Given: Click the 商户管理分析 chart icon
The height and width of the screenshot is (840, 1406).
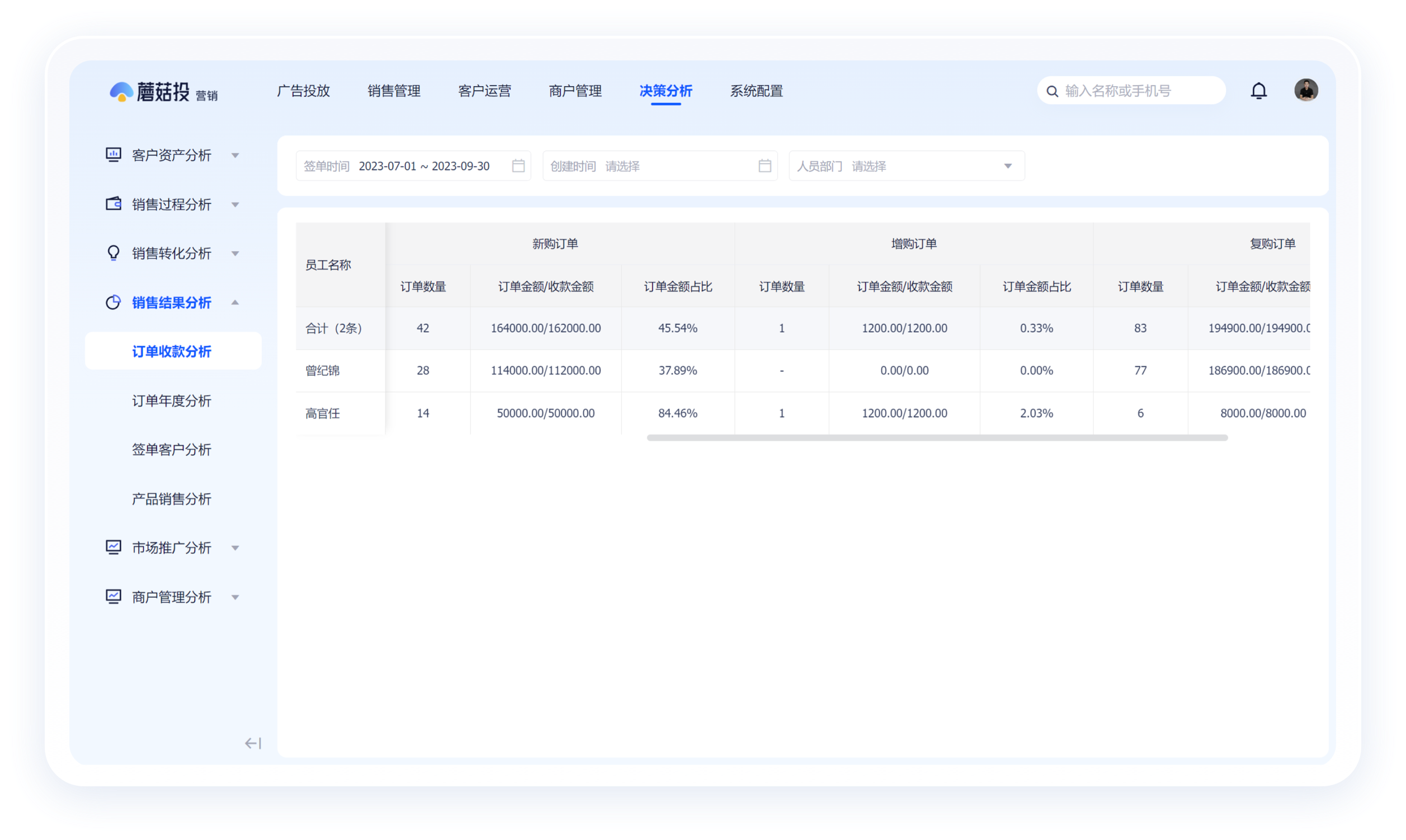Looking at the screenshot, I should pyautogui.click(x=113, y=596).
